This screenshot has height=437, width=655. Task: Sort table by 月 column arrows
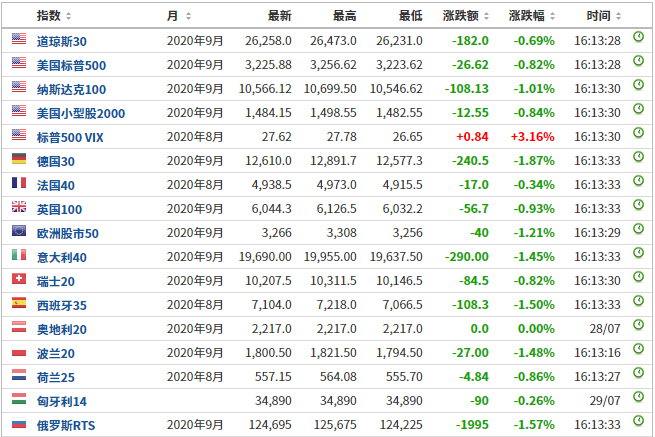click(x=188, y=16)
